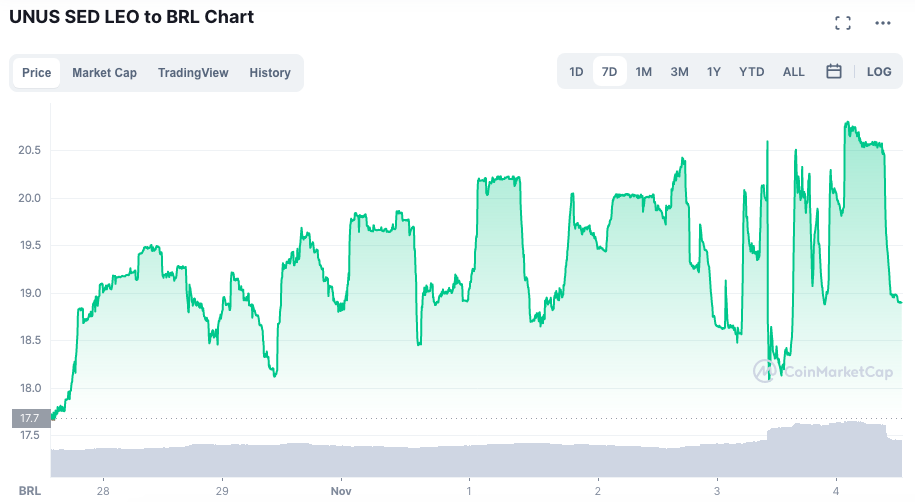The width and height of the screenshot is (915, 502).
Task: Open the three-dot more options menu
Action: [x=882, y=23]
